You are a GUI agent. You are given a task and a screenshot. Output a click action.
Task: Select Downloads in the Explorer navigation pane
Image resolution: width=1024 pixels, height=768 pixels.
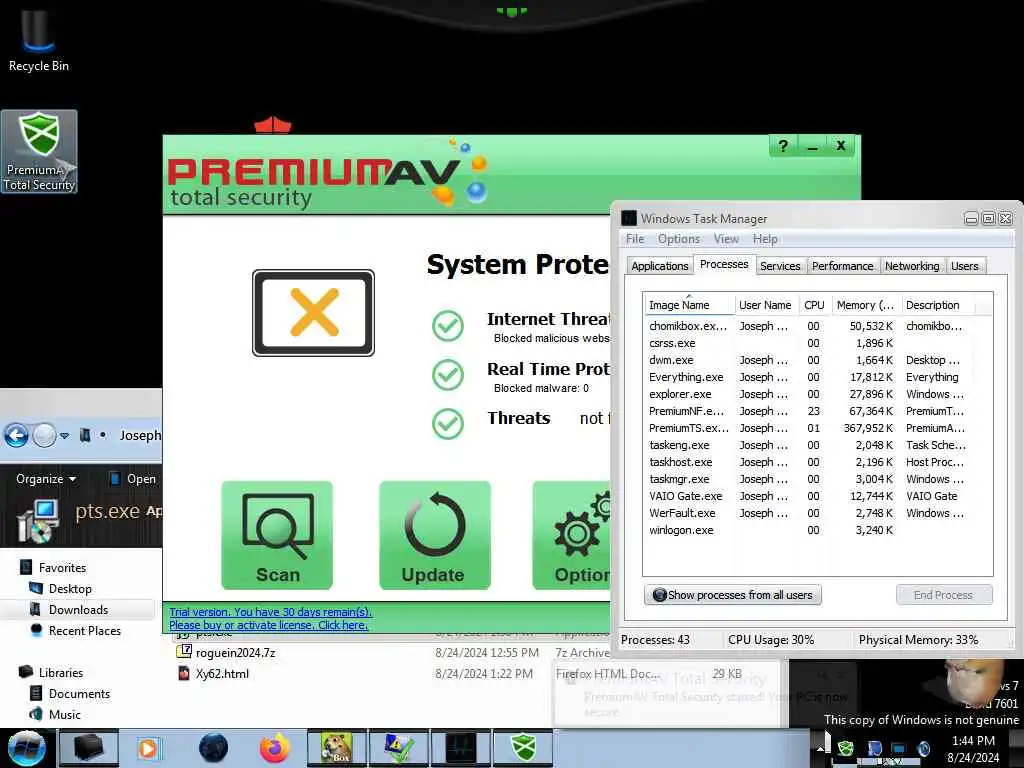pyautogui.click(x=78, y=609)
